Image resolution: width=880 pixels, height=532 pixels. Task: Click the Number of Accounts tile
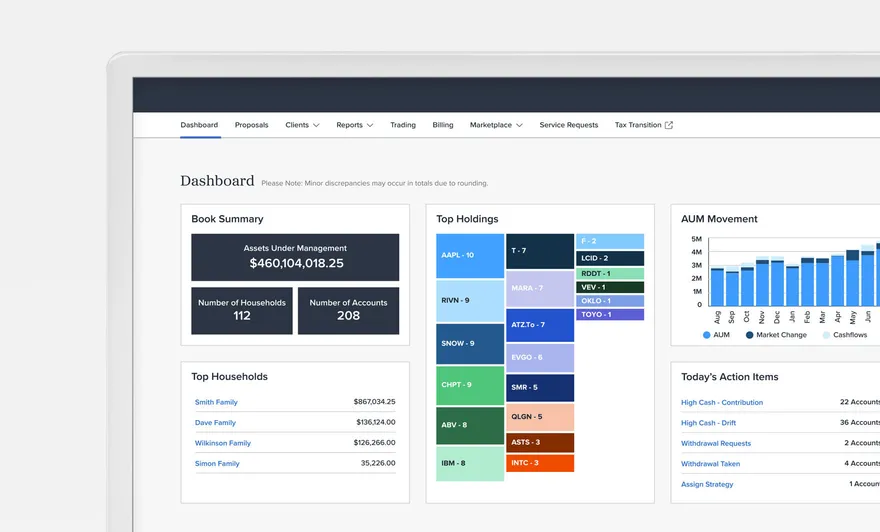click(x=349, y=311)
